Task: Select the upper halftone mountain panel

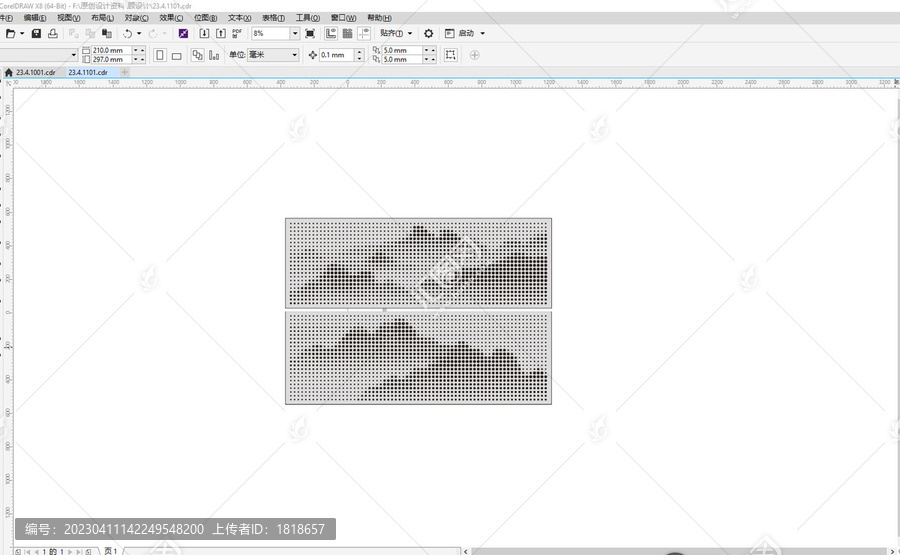Action: click(x=418, y=263)
